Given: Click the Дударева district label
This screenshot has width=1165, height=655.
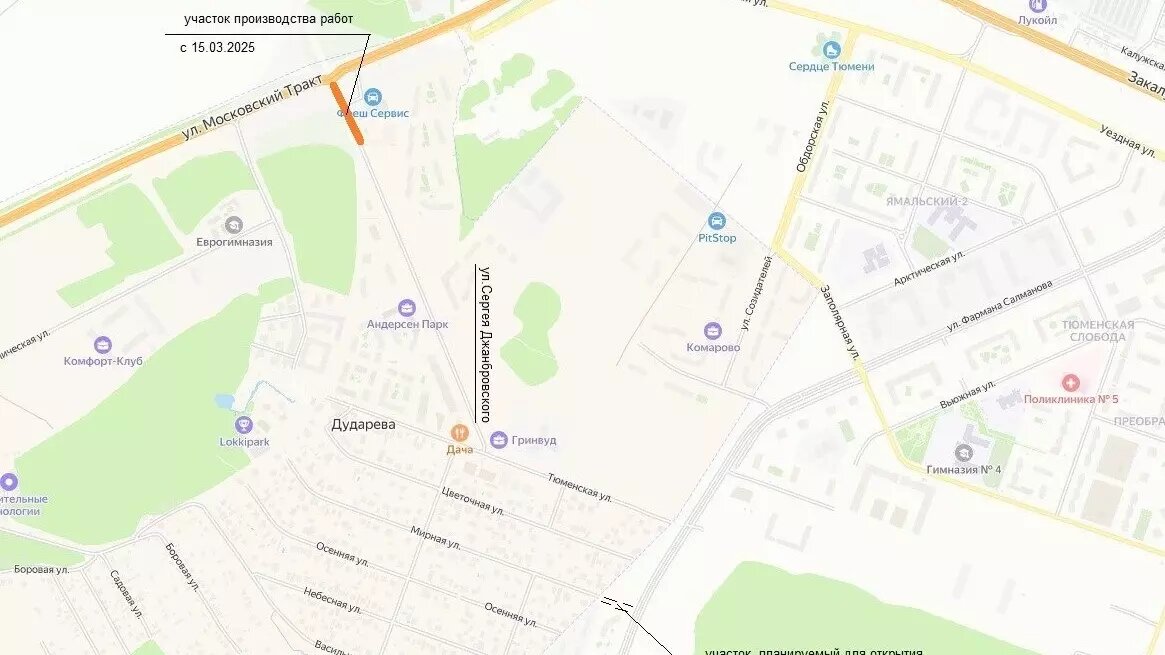Looking at the screenshot, I should (363, 425).
